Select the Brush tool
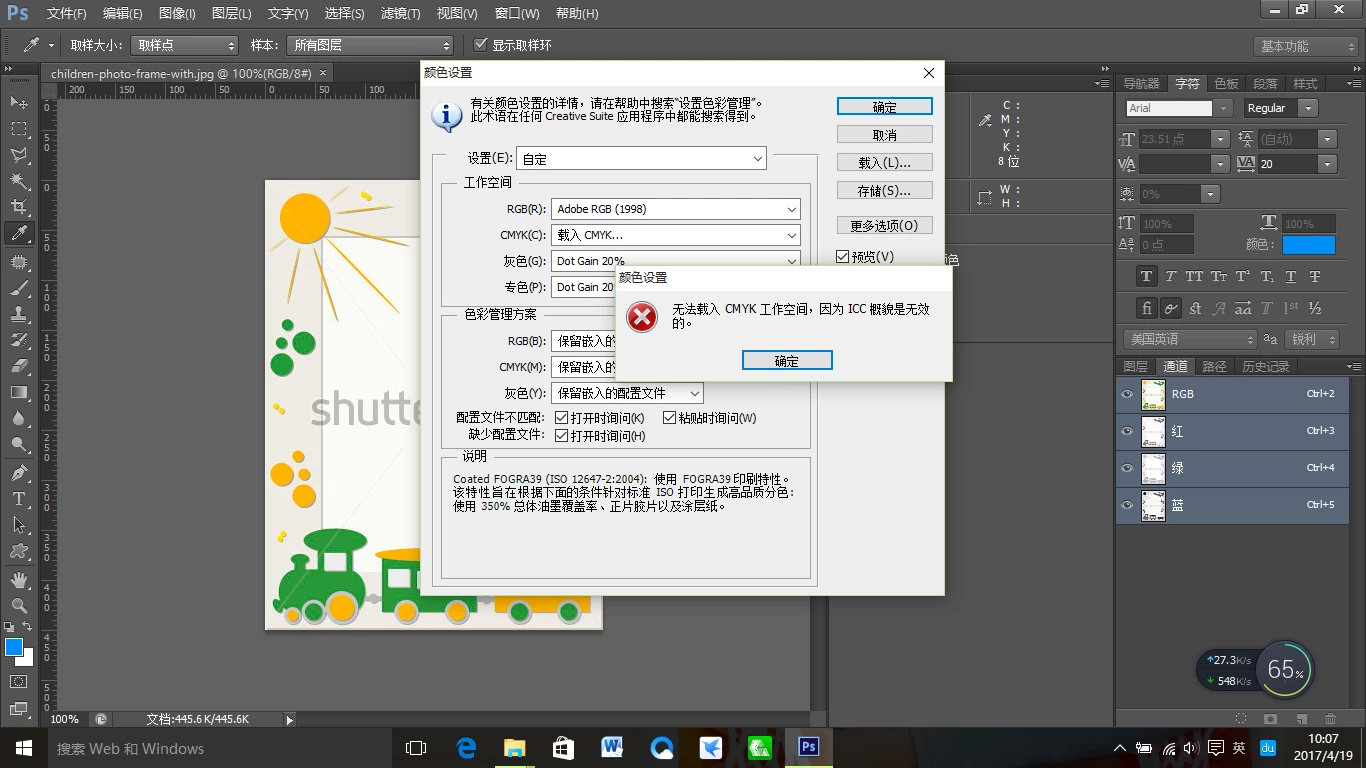Image resolution: width=1366 pixels, height=768 pixels. [x=19, y=288]
